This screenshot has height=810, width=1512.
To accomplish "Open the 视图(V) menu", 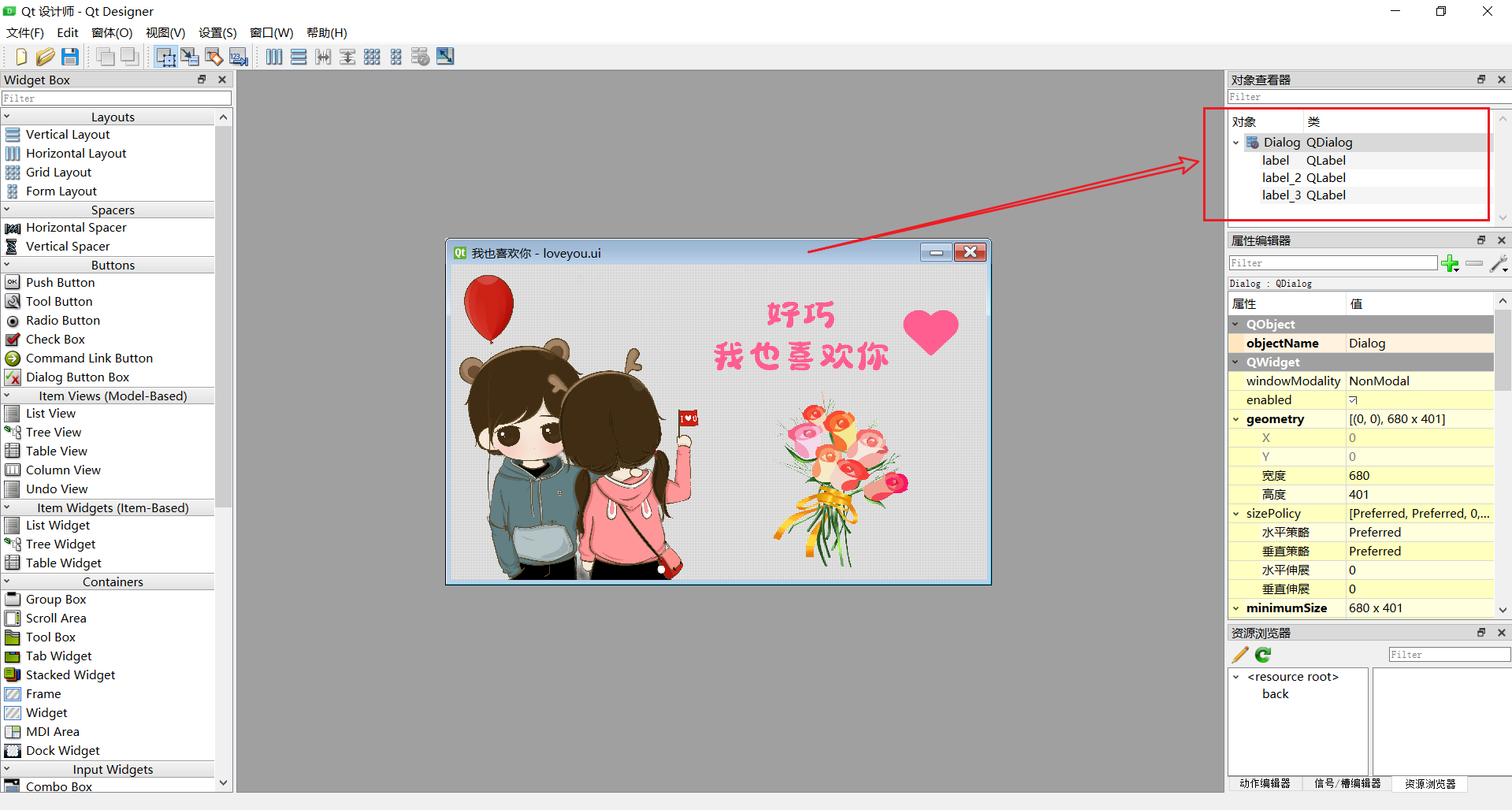I will [x=165, y=32].
